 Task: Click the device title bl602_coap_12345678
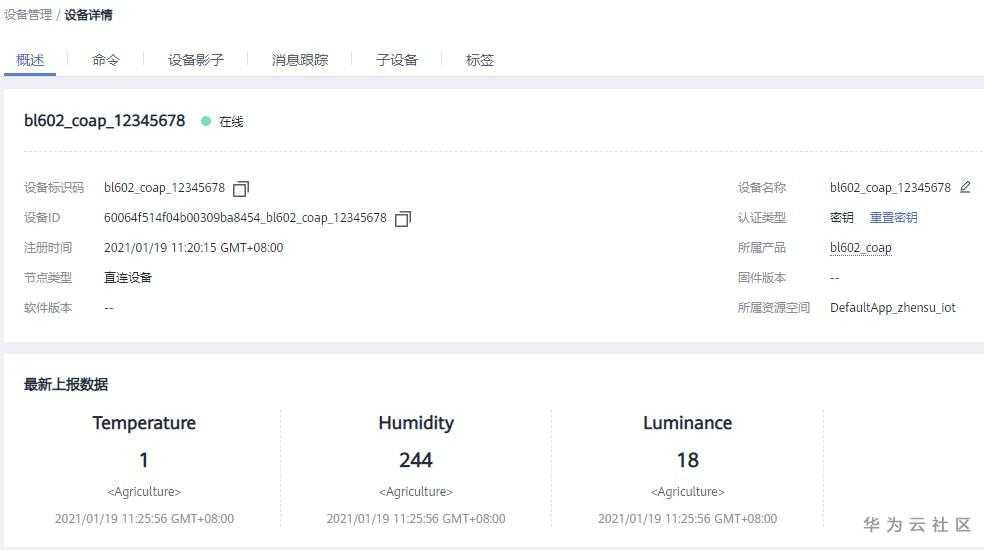coord(105,121)
